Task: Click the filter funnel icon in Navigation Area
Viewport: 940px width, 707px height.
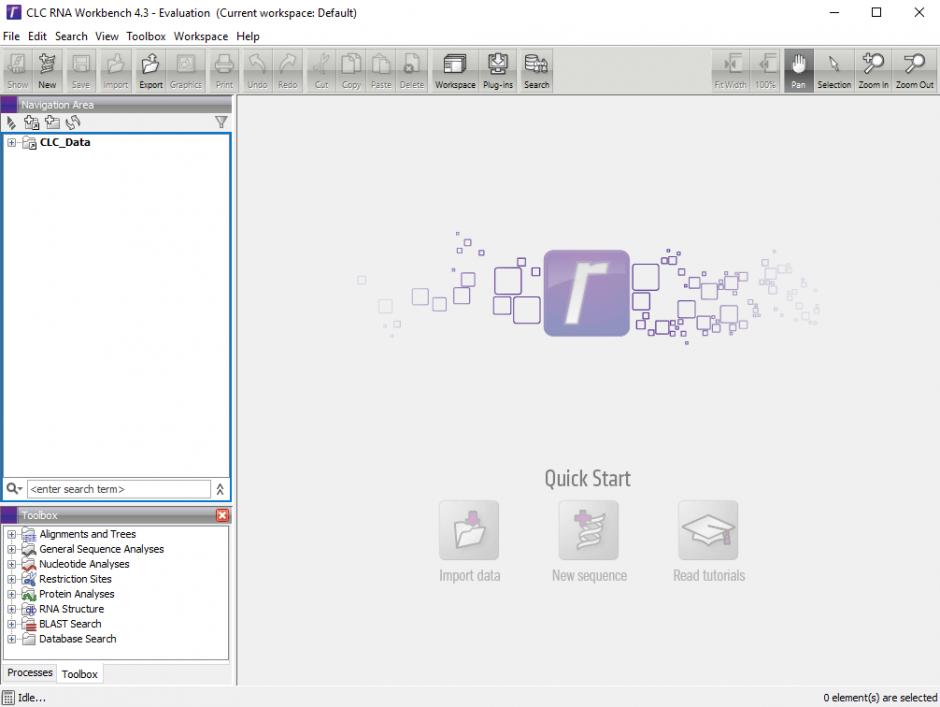Action: click(221, 122)
